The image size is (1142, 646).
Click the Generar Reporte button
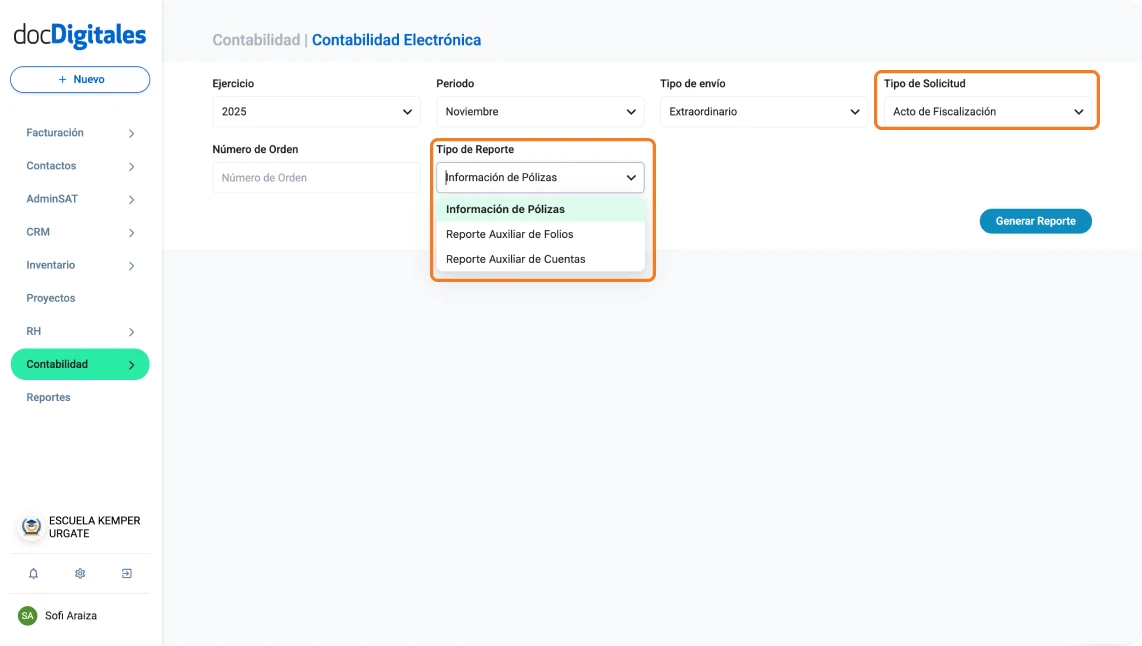click(1035, 221)
